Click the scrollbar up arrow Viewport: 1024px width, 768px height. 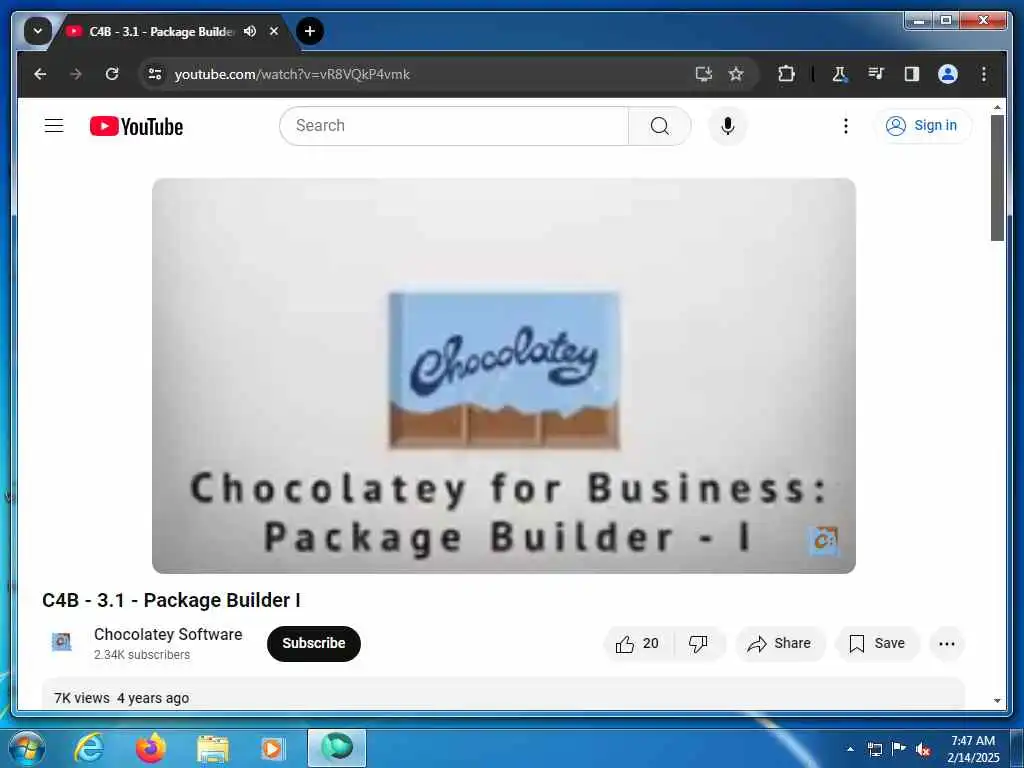click(997, 107)
